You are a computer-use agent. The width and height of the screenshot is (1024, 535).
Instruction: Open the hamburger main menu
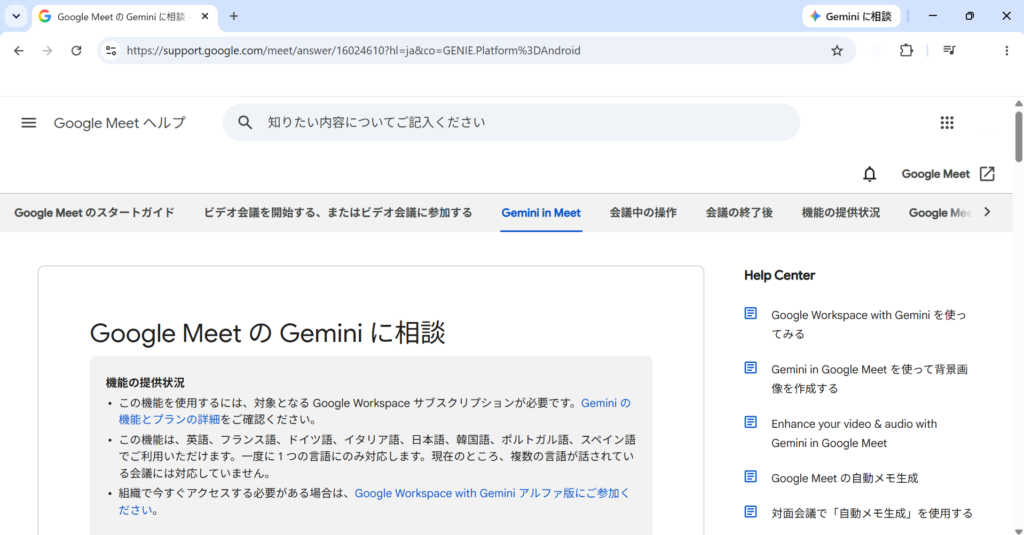(x=29, y=123)
